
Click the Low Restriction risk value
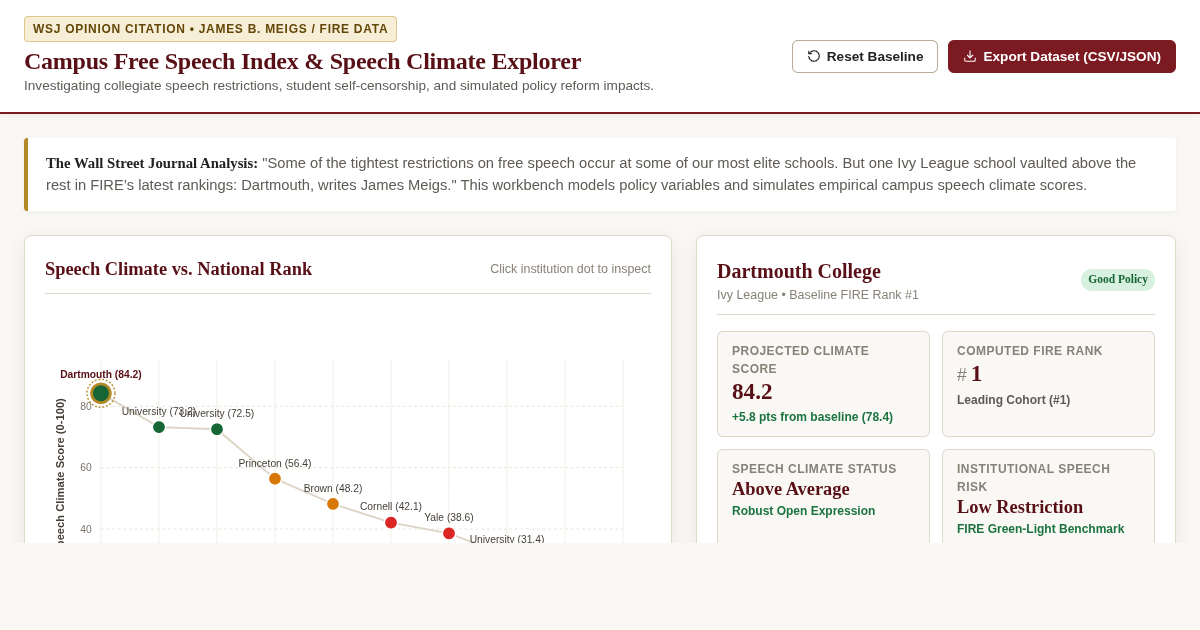point(1020,507)
